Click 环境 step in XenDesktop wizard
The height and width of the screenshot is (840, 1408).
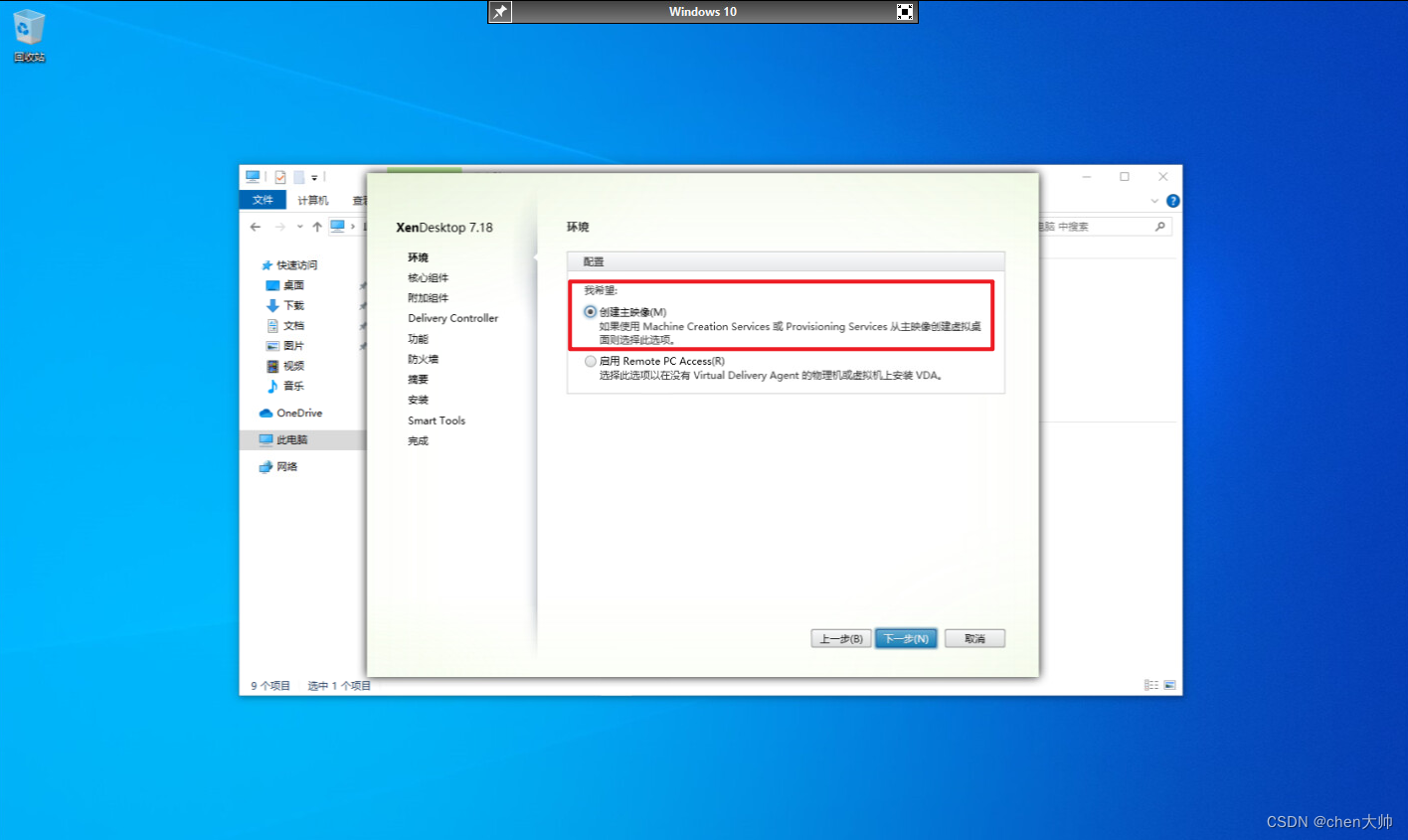click(418, 257)
